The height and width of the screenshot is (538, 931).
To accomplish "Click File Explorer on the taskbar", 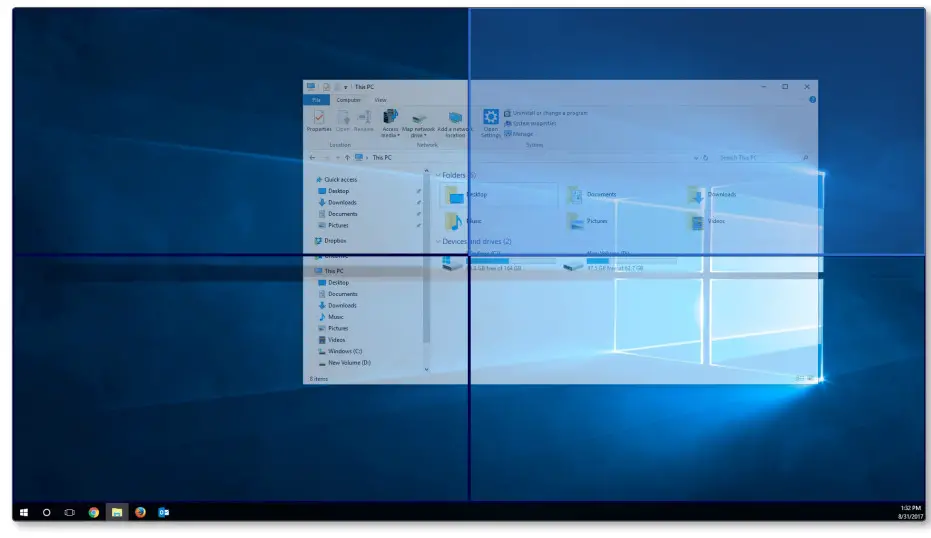I will pos(117,512).
